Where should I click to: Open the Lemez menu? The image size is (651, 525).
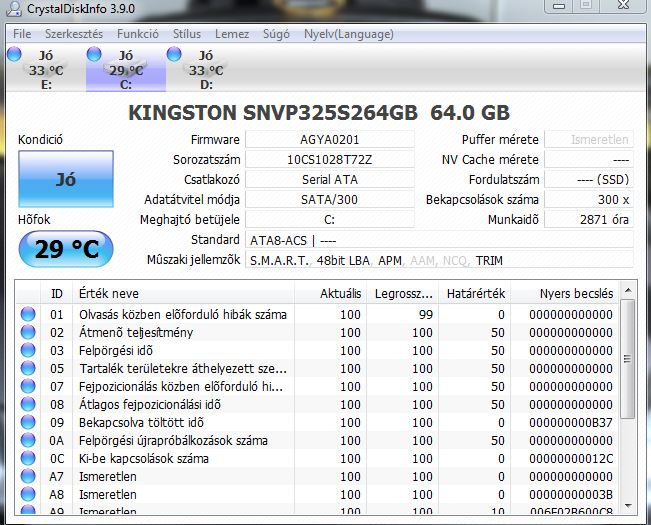point(232,34)
